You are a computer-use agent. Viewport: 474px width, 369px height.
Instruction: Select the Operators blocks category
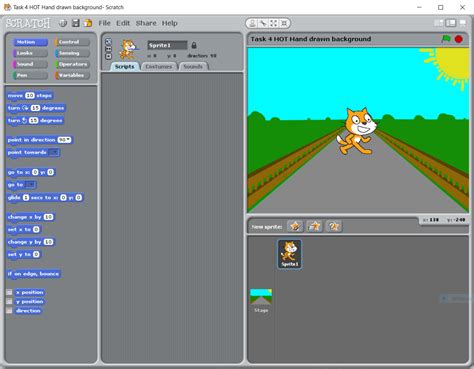coord(72,64)
